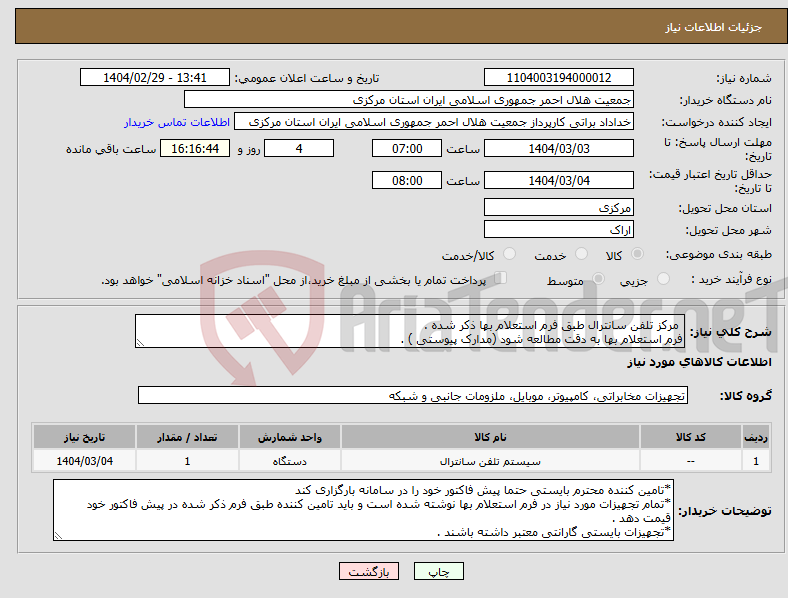Click the announcement date field 1404/02/29 - 13:41

[155, 77]
